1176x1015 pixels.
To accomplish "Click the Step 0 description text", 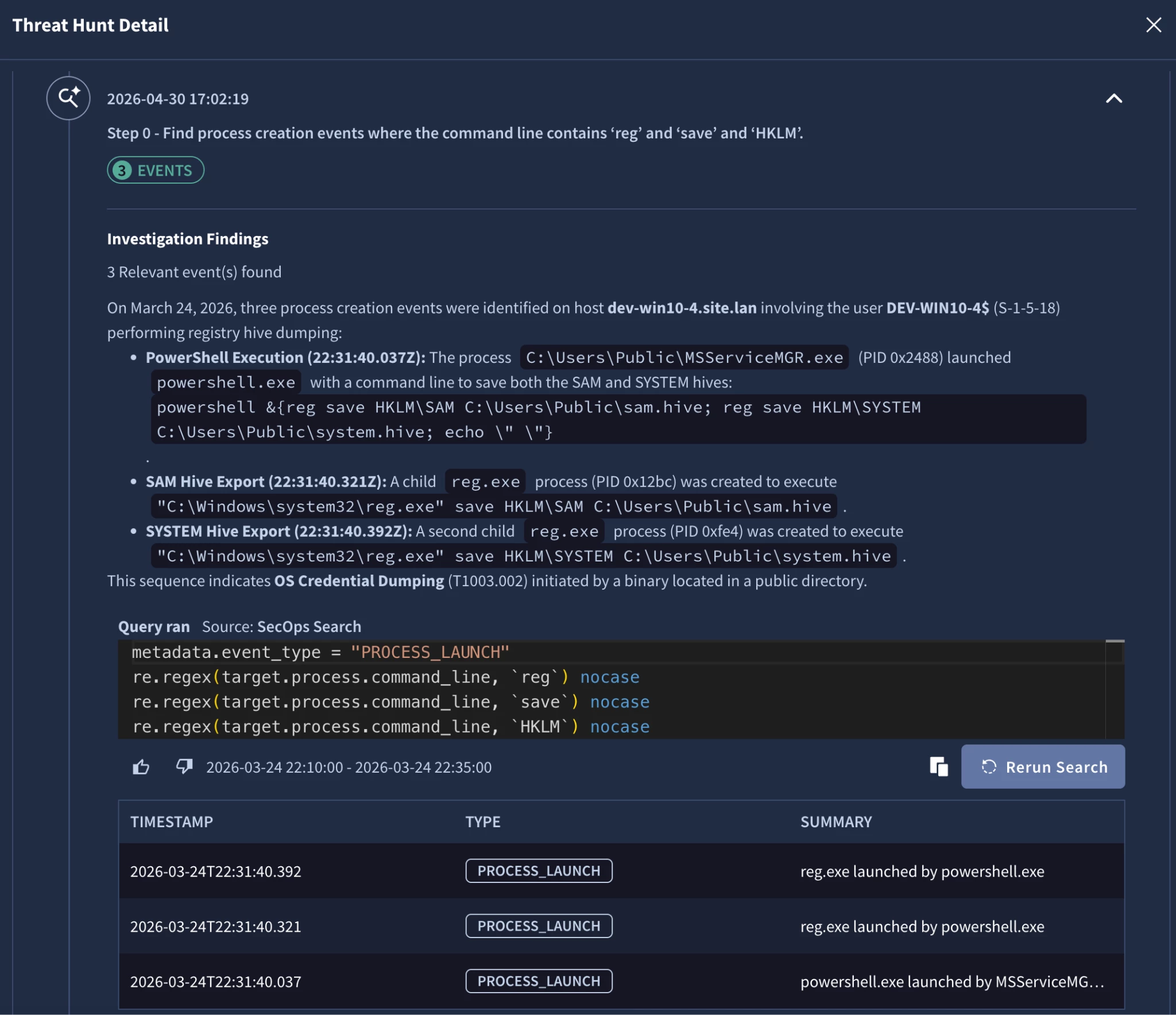I will click(455, 133).
